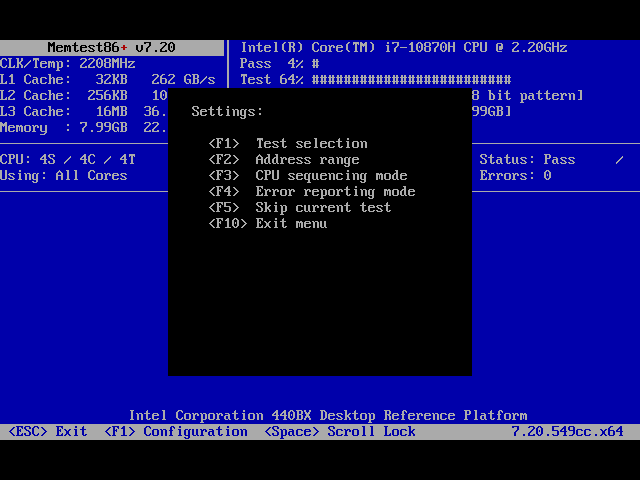Open the F2 Address range option
Screen dimensions: 640x480
tap(284, 160)
